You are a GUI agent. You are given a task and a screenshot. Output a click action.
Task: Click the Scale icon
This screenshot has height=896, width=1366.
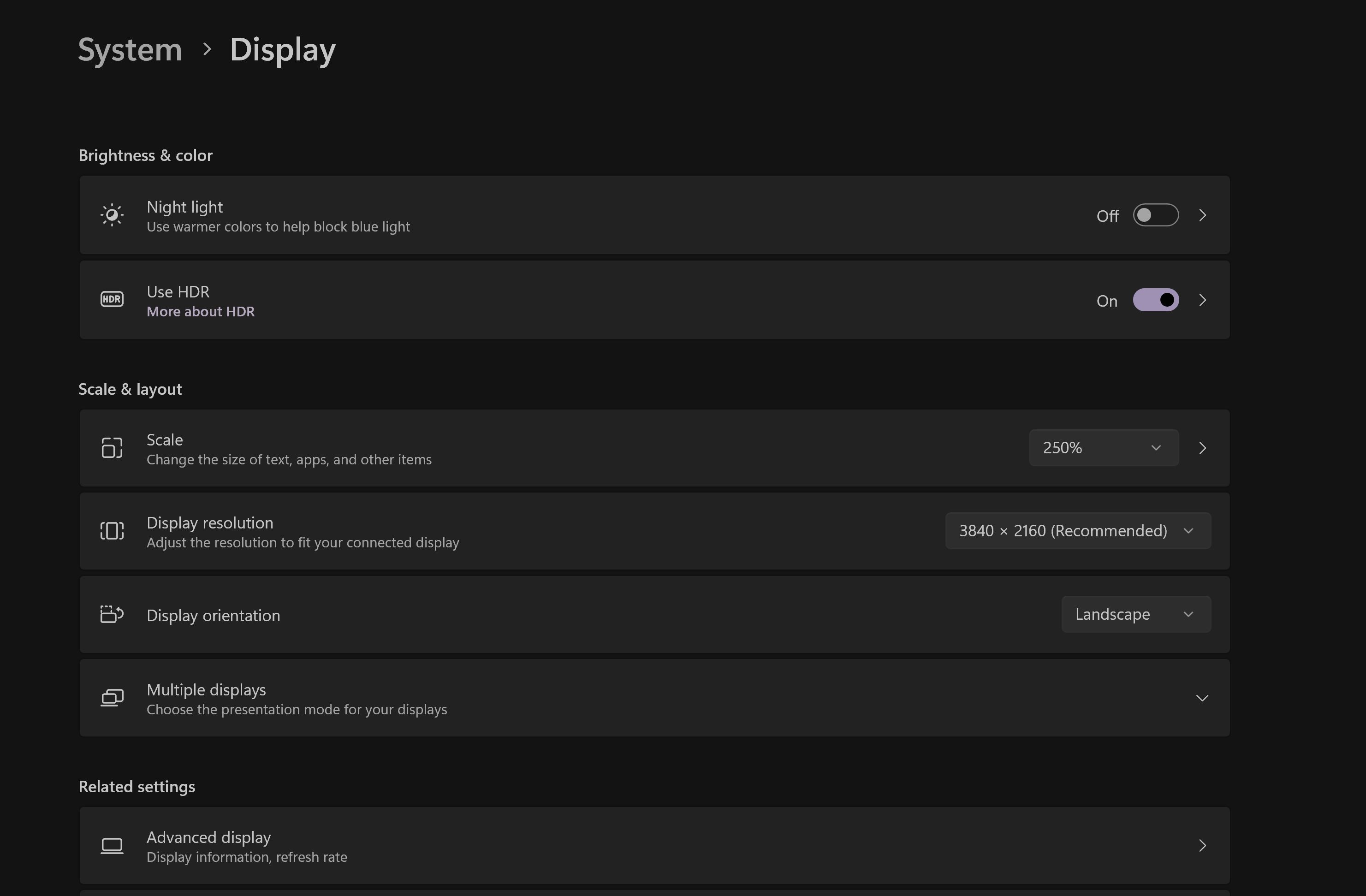(x=112, y=448)
